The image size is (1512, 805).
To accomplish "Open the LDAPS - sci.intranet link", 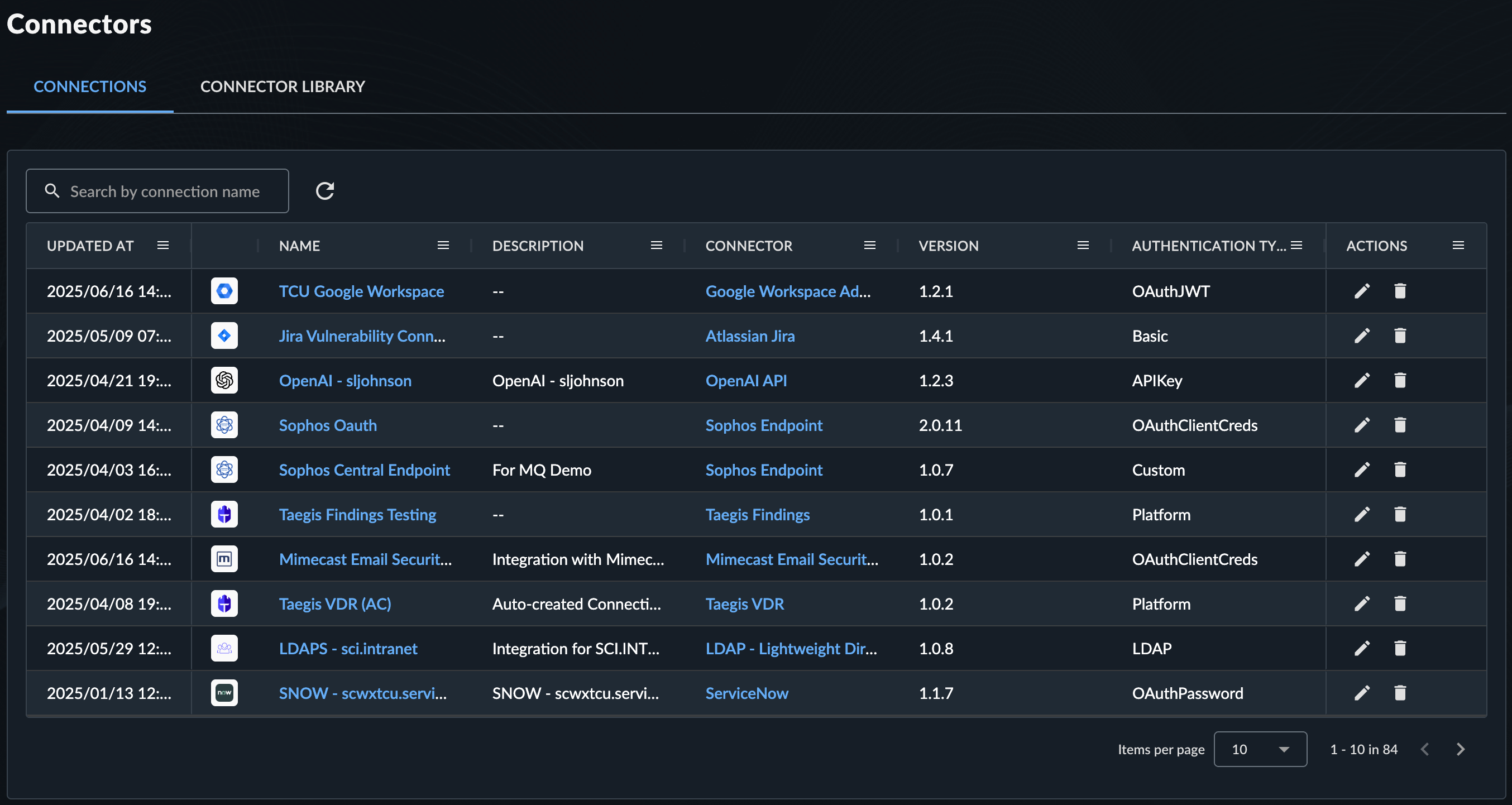I will pos(348,648).
